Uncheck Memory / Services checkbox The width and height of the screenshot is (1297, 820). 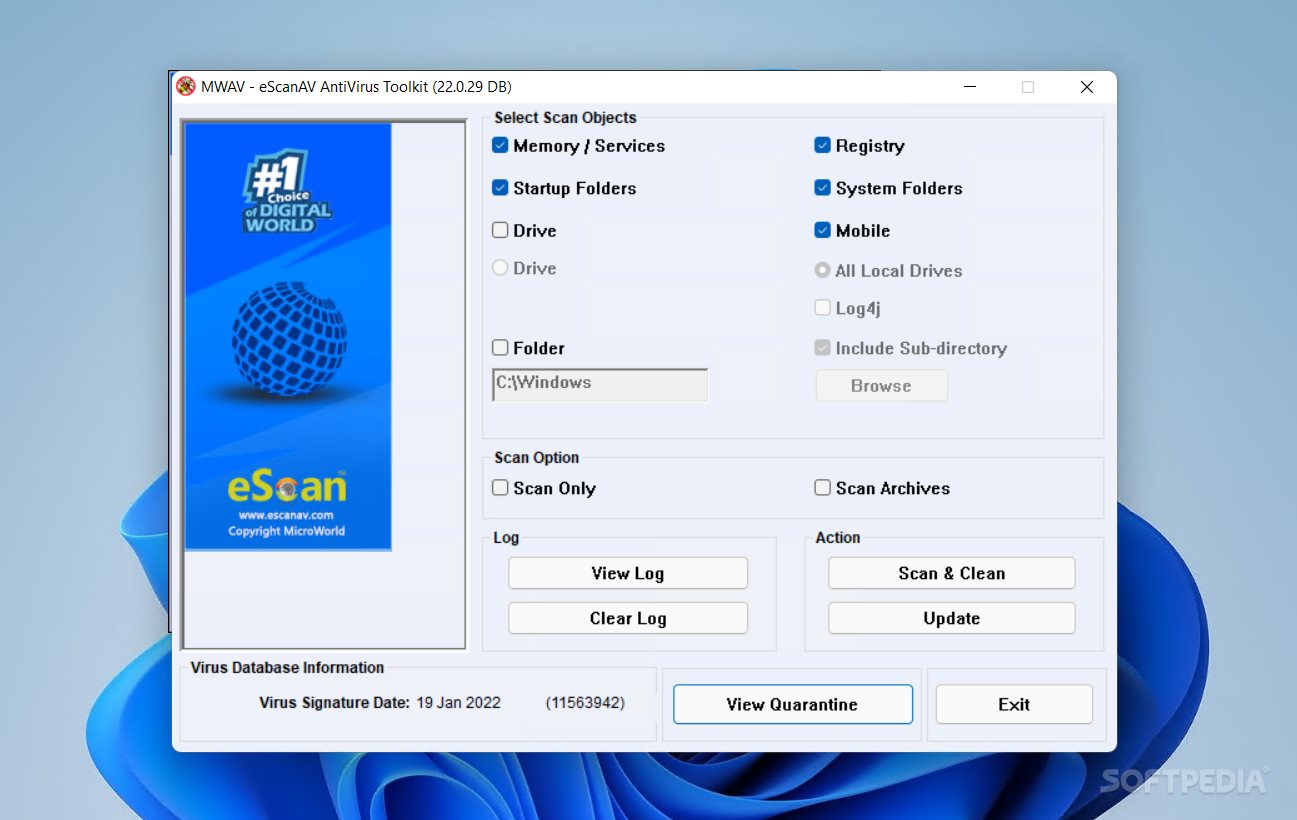click(500, 146)
